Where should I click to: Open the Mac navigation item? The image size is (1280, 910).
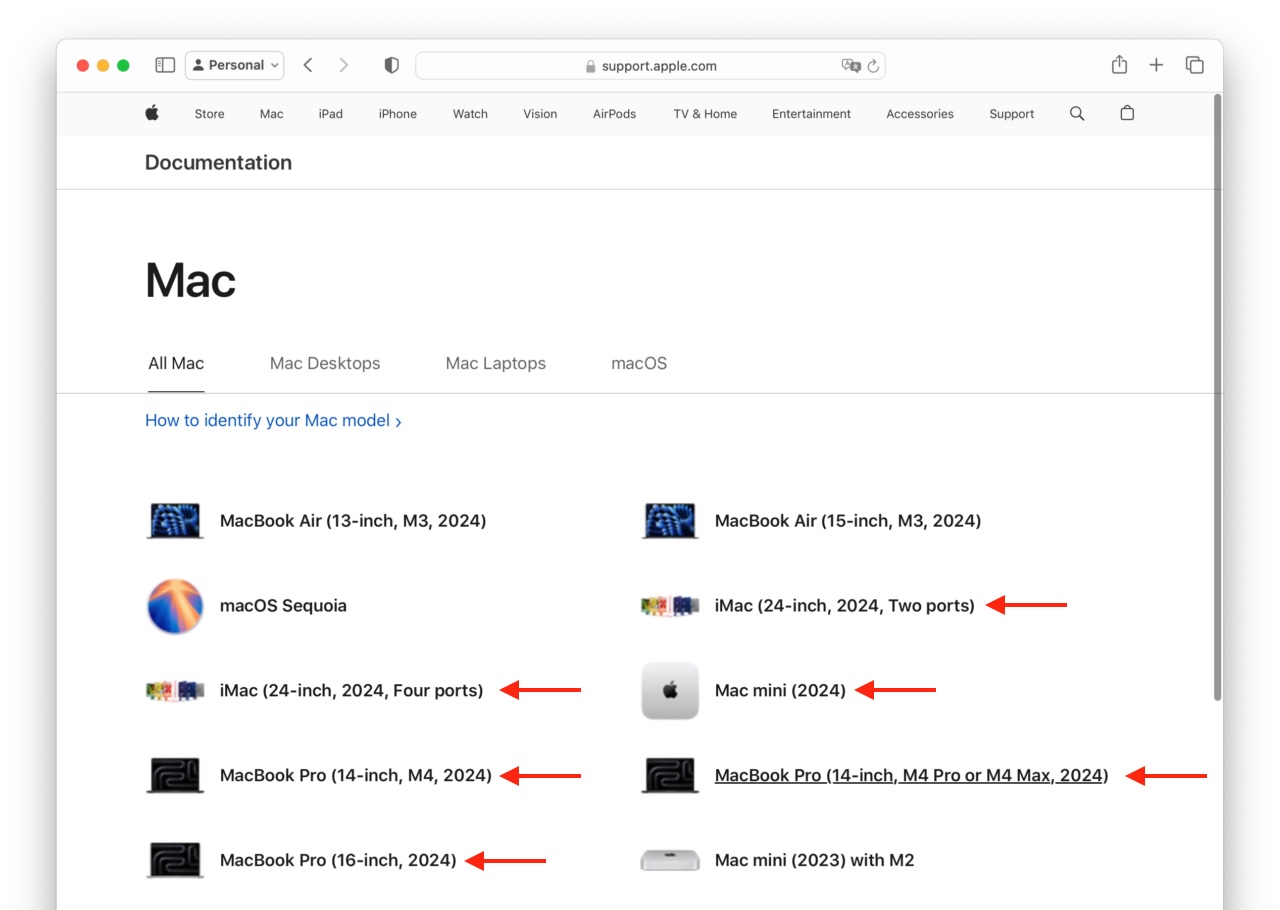pyautogui.click(x=271, y=114)
